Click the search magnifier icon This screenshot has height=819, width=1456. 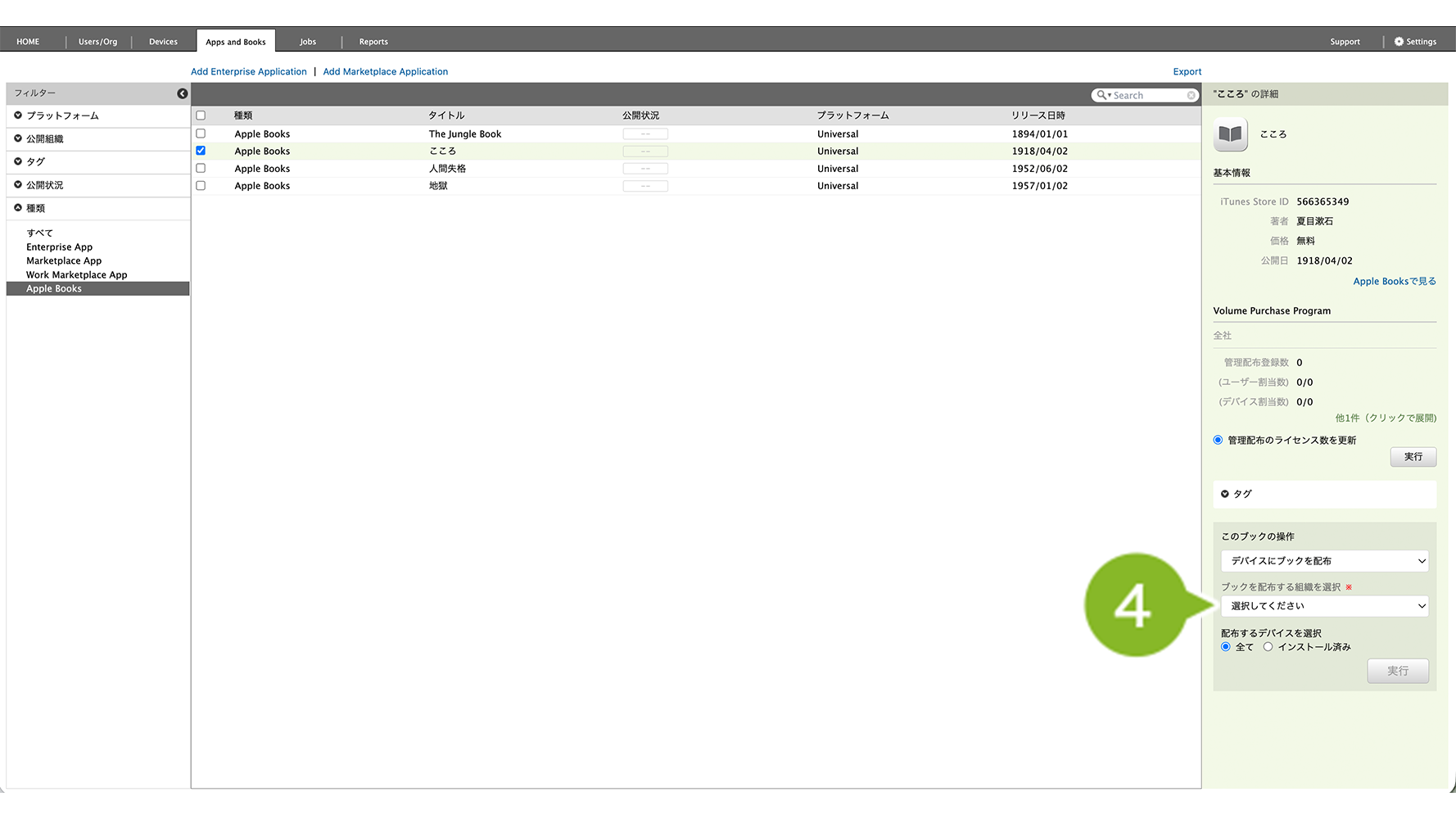1102,95
